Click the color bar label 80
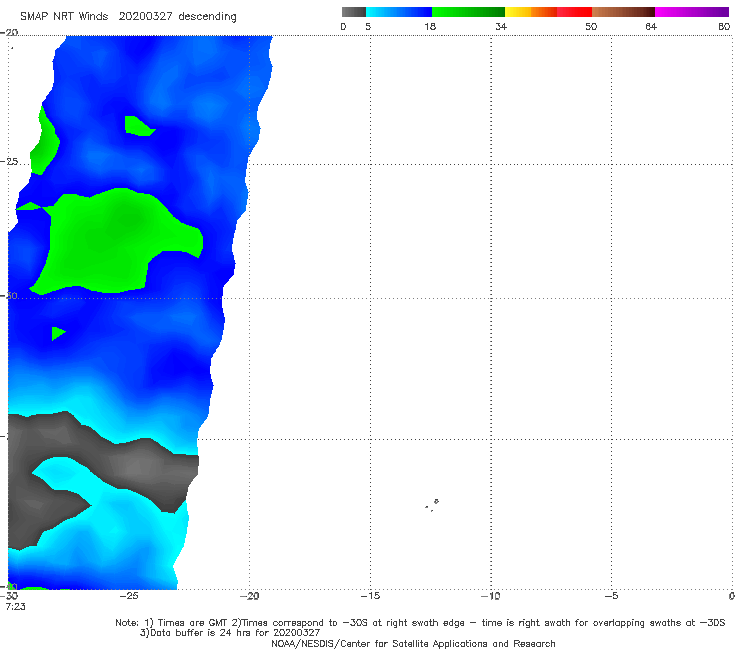The height and width of the screenshot is (650, 740). pyautogui.click(x=724, y=27)
